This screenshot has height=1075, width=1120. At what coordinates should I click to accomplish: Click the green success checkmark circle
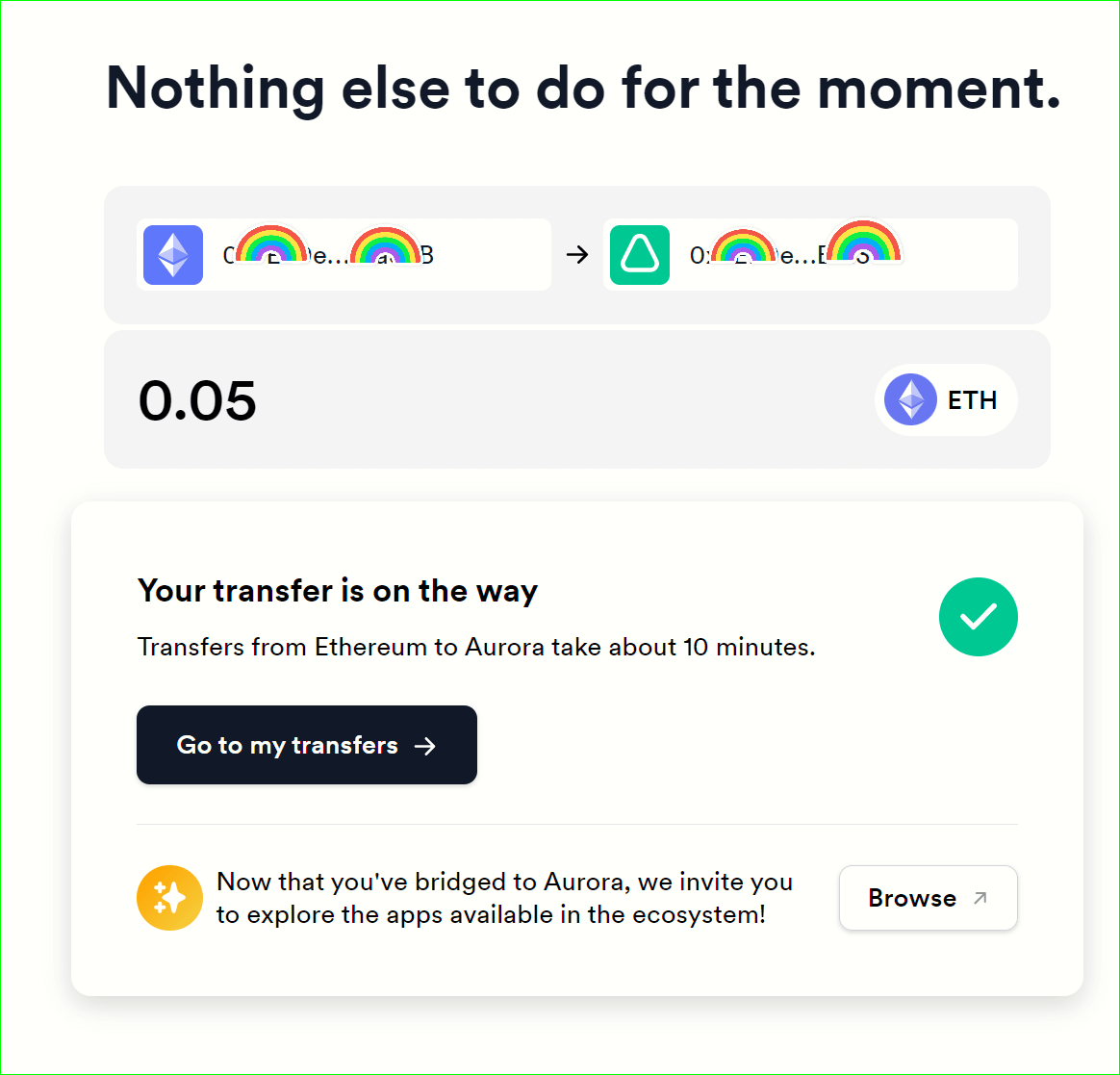pos(978,617)
